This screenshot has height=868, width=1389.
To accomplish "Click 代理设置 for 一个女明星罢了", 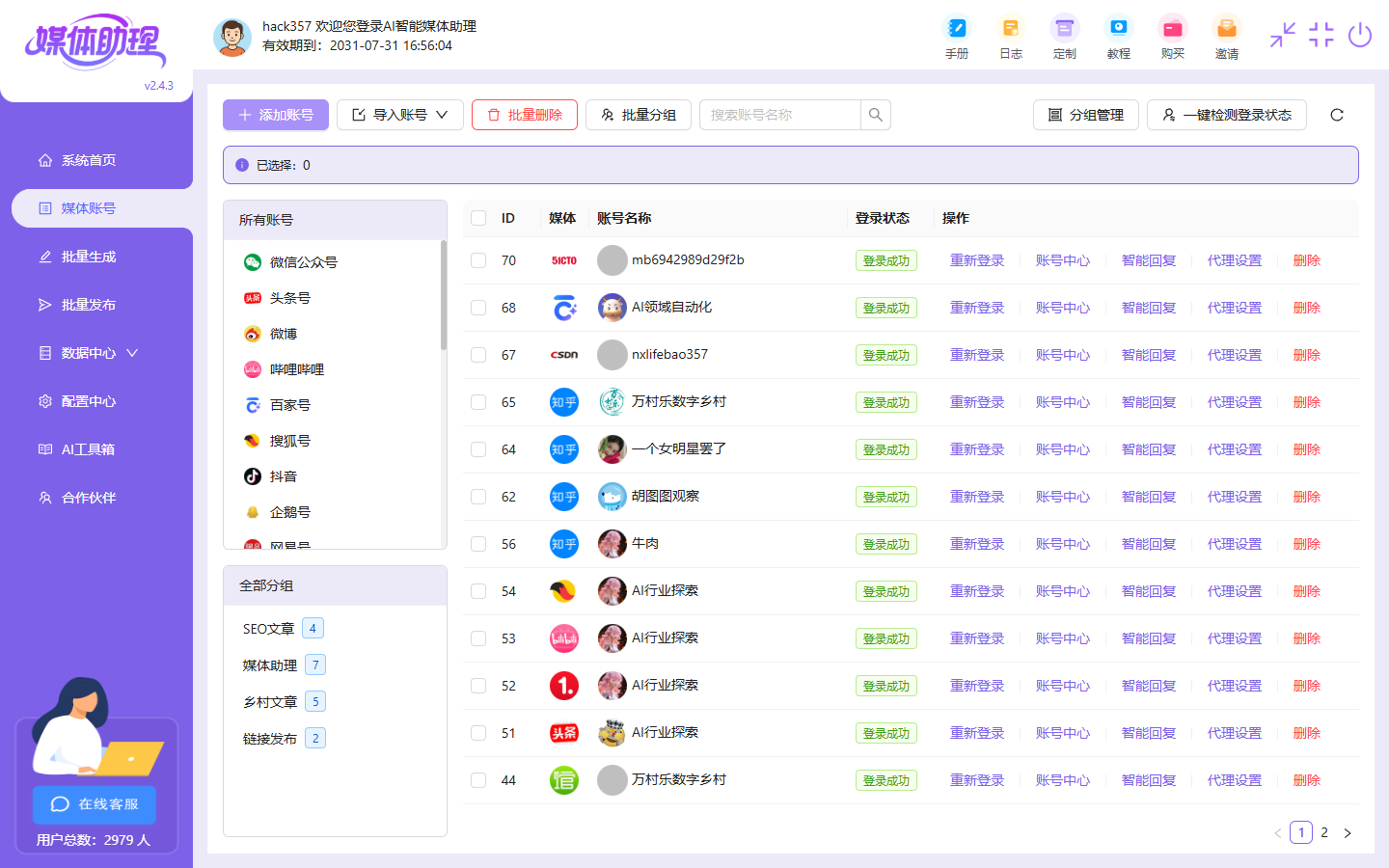I will pyautogui.click(x=1235, y=449).
